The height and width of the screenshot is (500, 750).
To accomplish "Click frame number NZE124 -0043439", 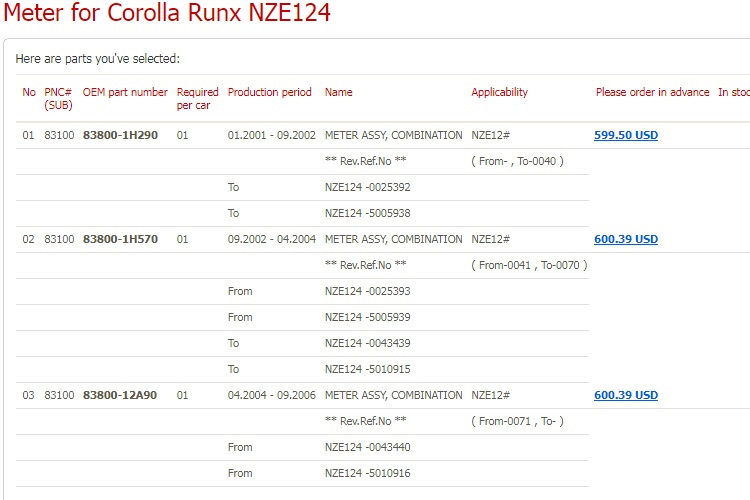I will pyautogui.click(x=367, y=343).
